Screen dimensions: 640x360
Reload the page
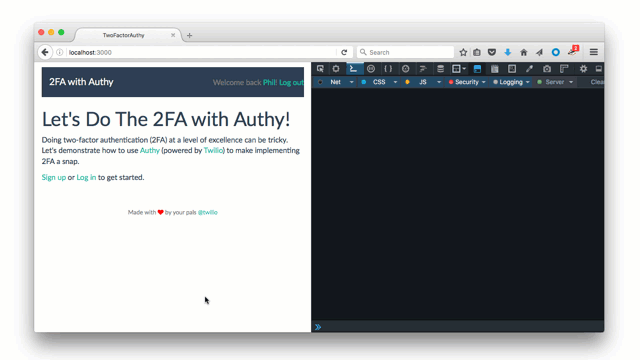344,52
